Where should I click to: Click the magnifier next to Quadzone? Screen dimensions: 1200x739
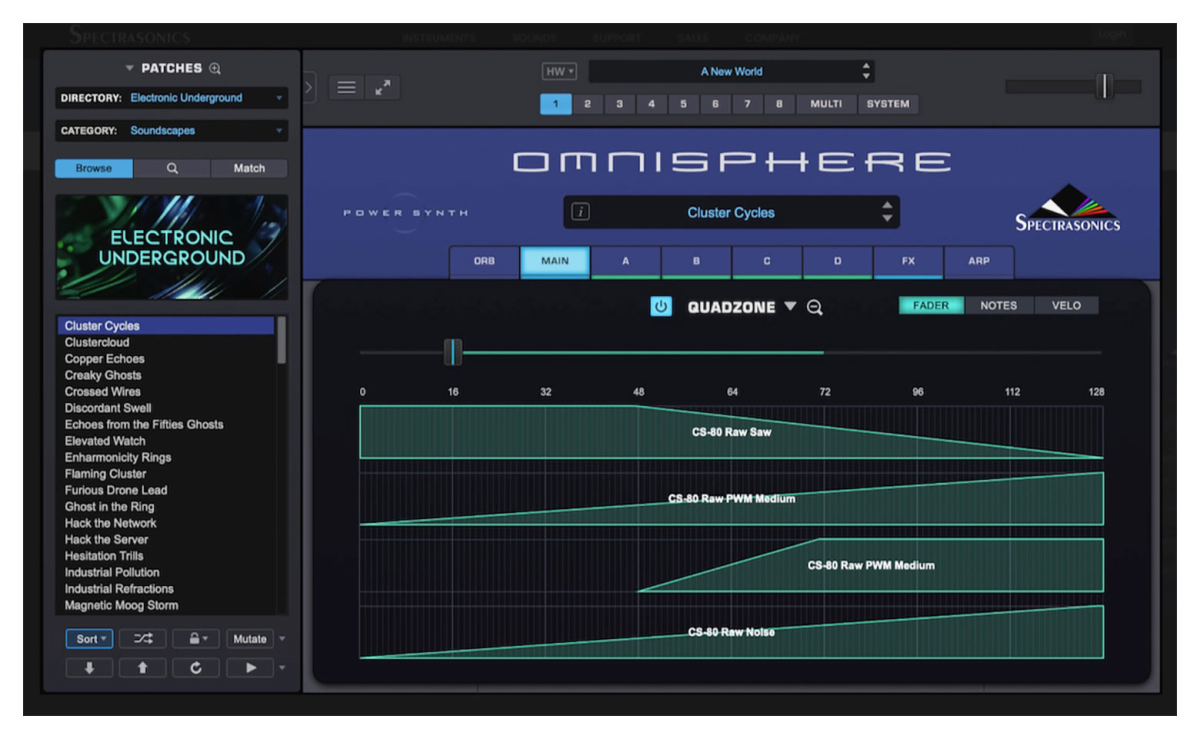tap(815, 308)
